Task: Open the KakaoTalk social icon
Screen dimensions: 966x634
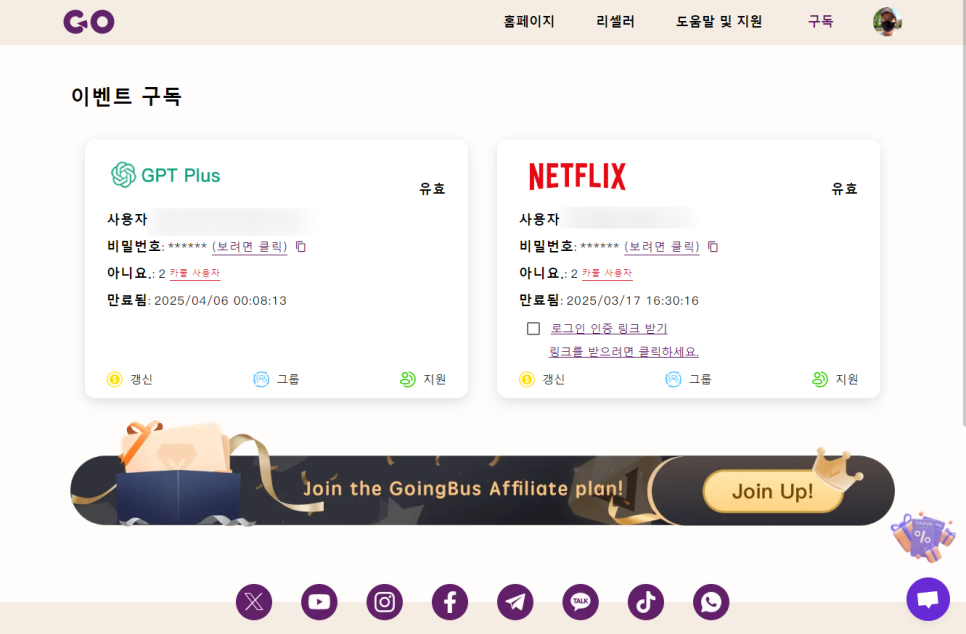Action: (580, 602)
